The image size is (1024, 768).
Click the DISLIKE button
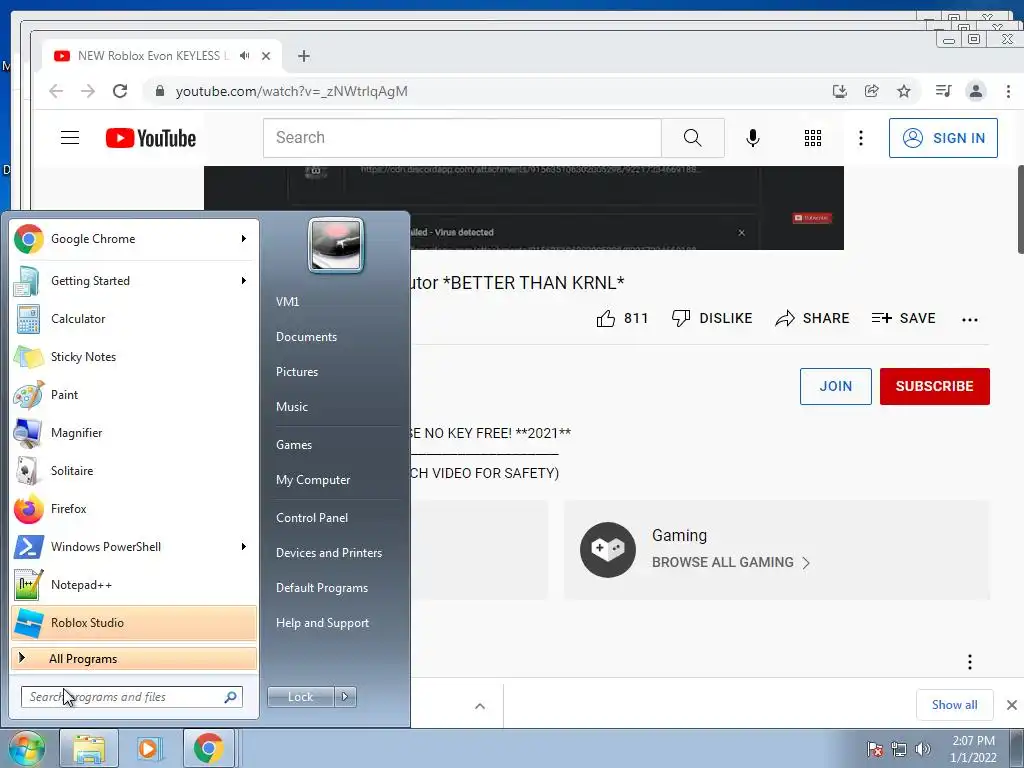(712, 318)
